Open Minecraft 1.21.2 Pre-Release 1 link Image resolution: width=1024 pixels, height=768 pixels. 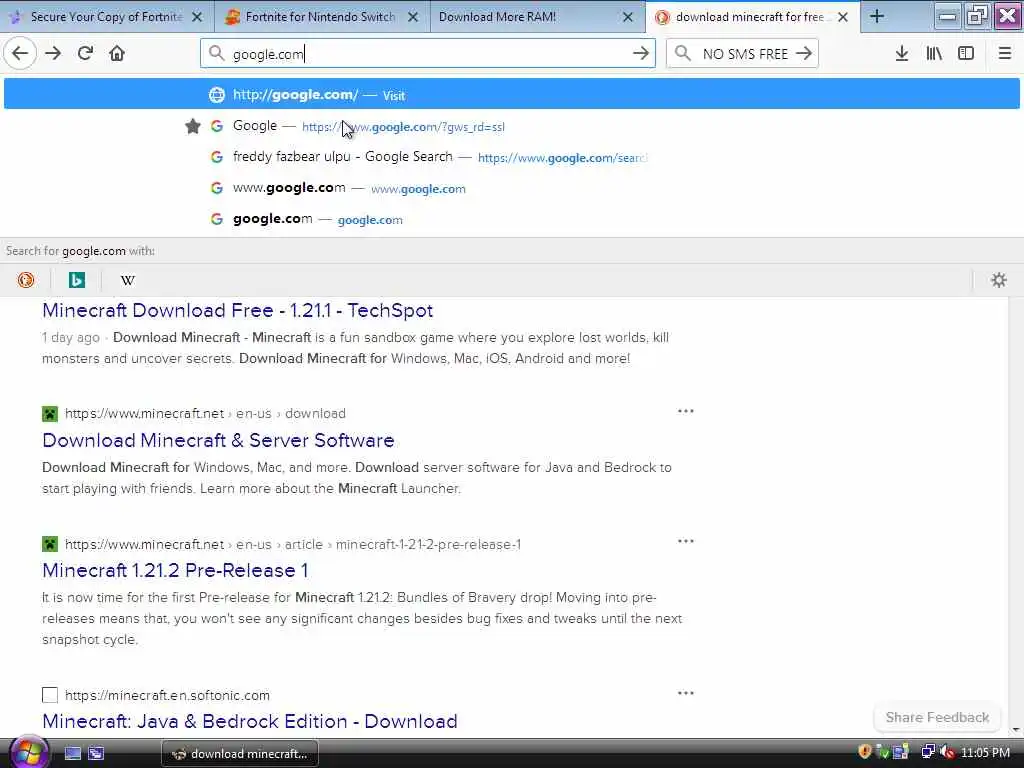click(175, 570)
